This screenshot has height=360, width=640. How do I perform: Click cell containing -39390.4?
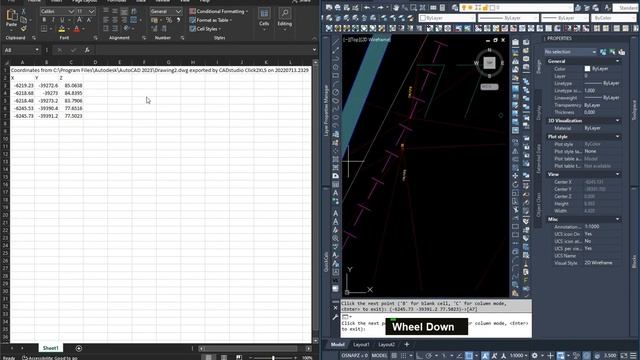[x=47, y=108]
